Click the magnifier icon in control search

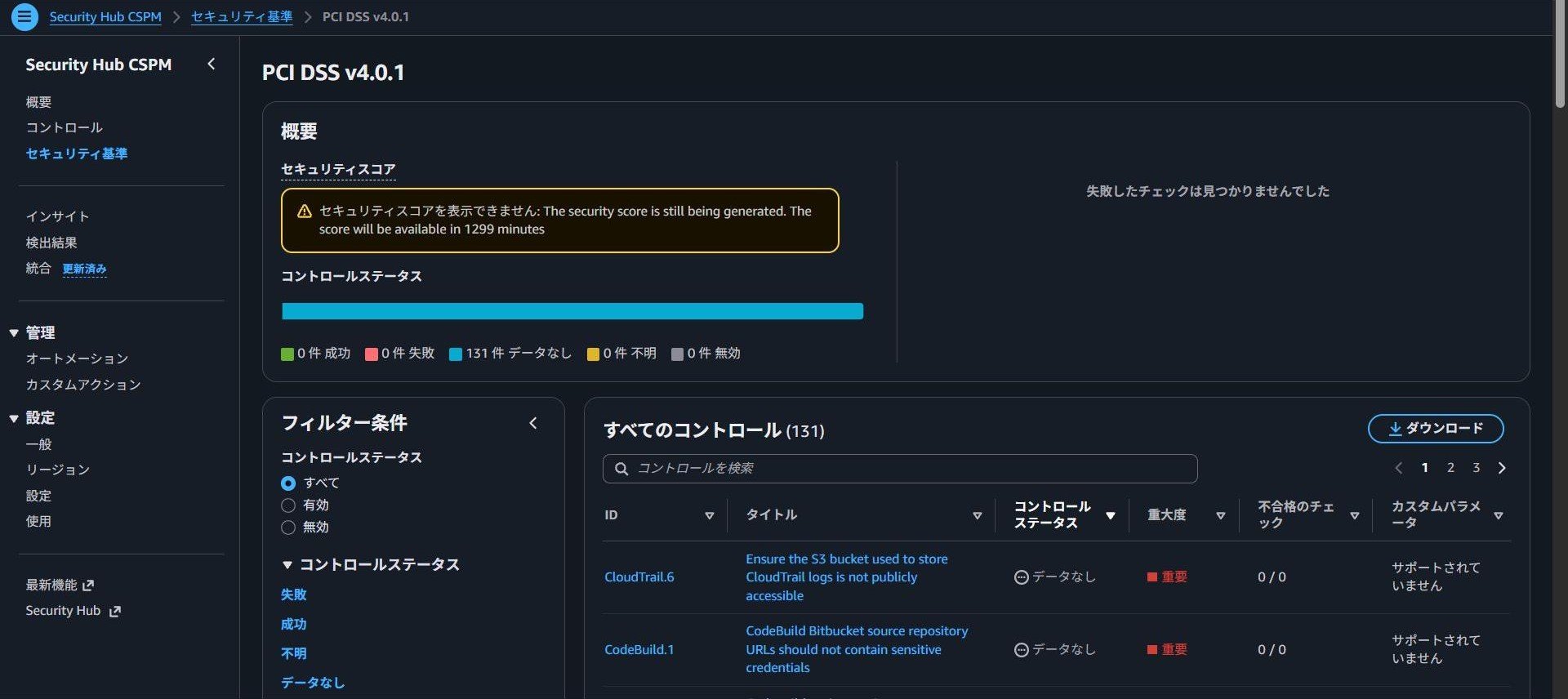tap(621, 469)
